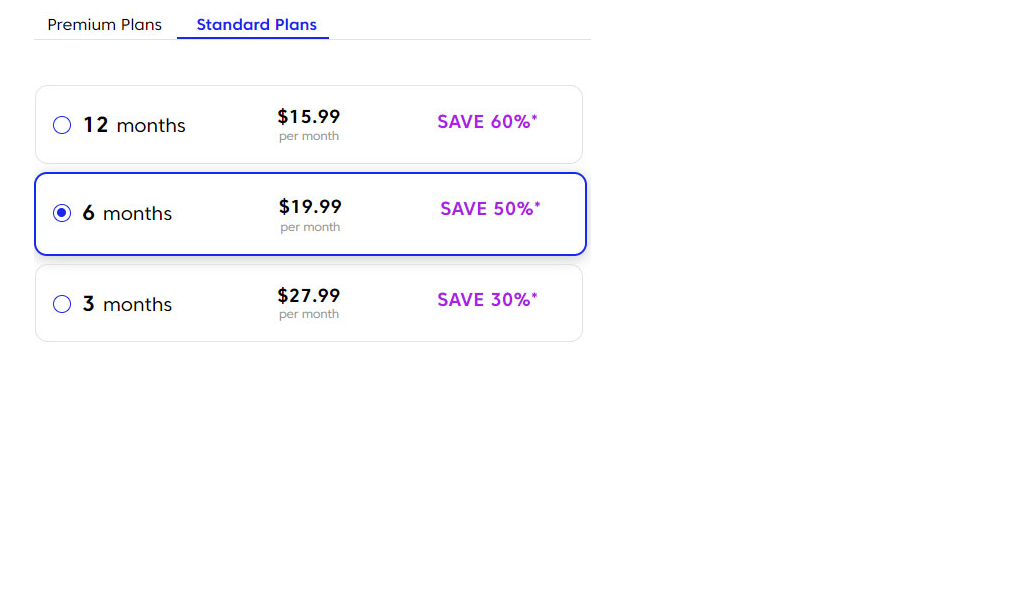Click the per month text under $19.99
The image size is (1017, 591).
click(x=310, y=227)
